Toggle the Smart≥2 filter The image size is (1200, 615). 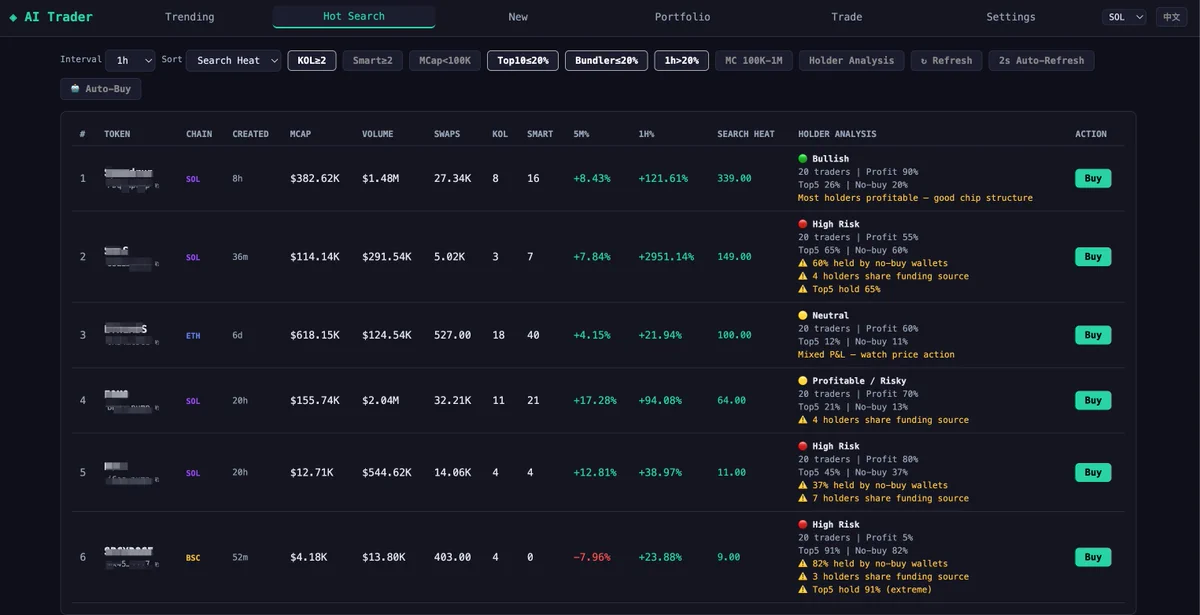click(373, 60)
